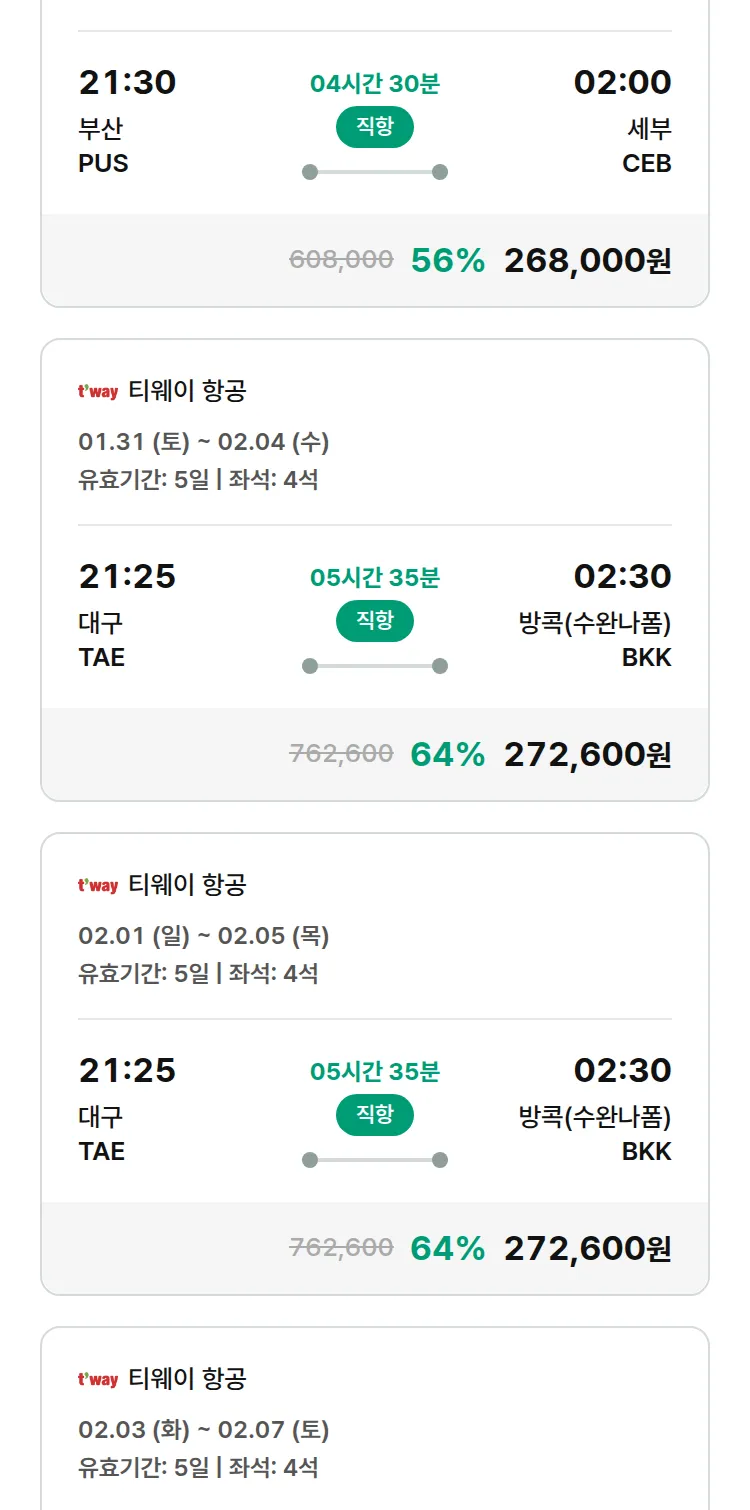The image size is (750, 1510).
Task: Click the t'way logo on the 01.31 flight card
Action: pos(98,392)
